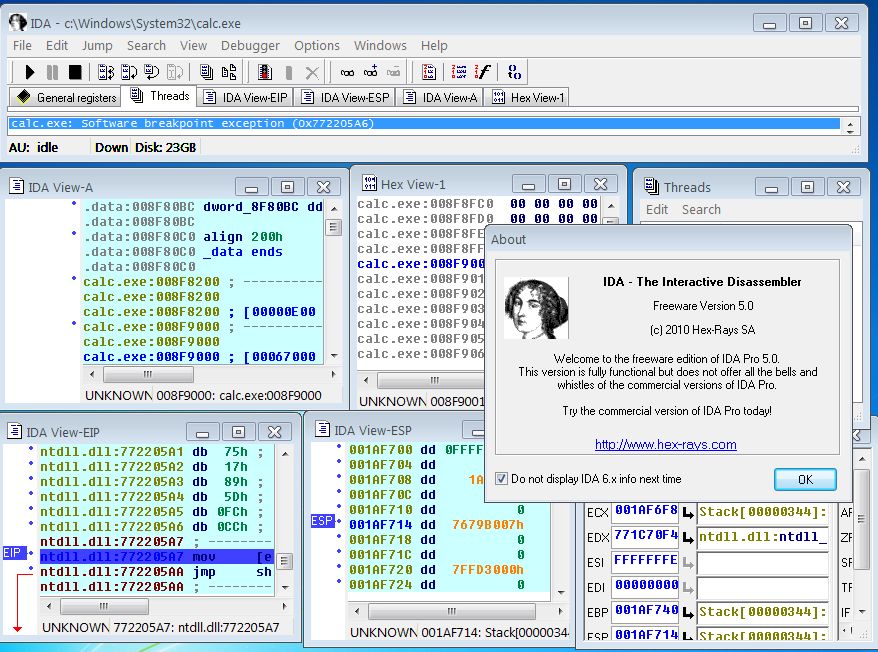Open Search menu in Threads window
The width and height of the screenshot is (878, 652).
tap(701, 209)
